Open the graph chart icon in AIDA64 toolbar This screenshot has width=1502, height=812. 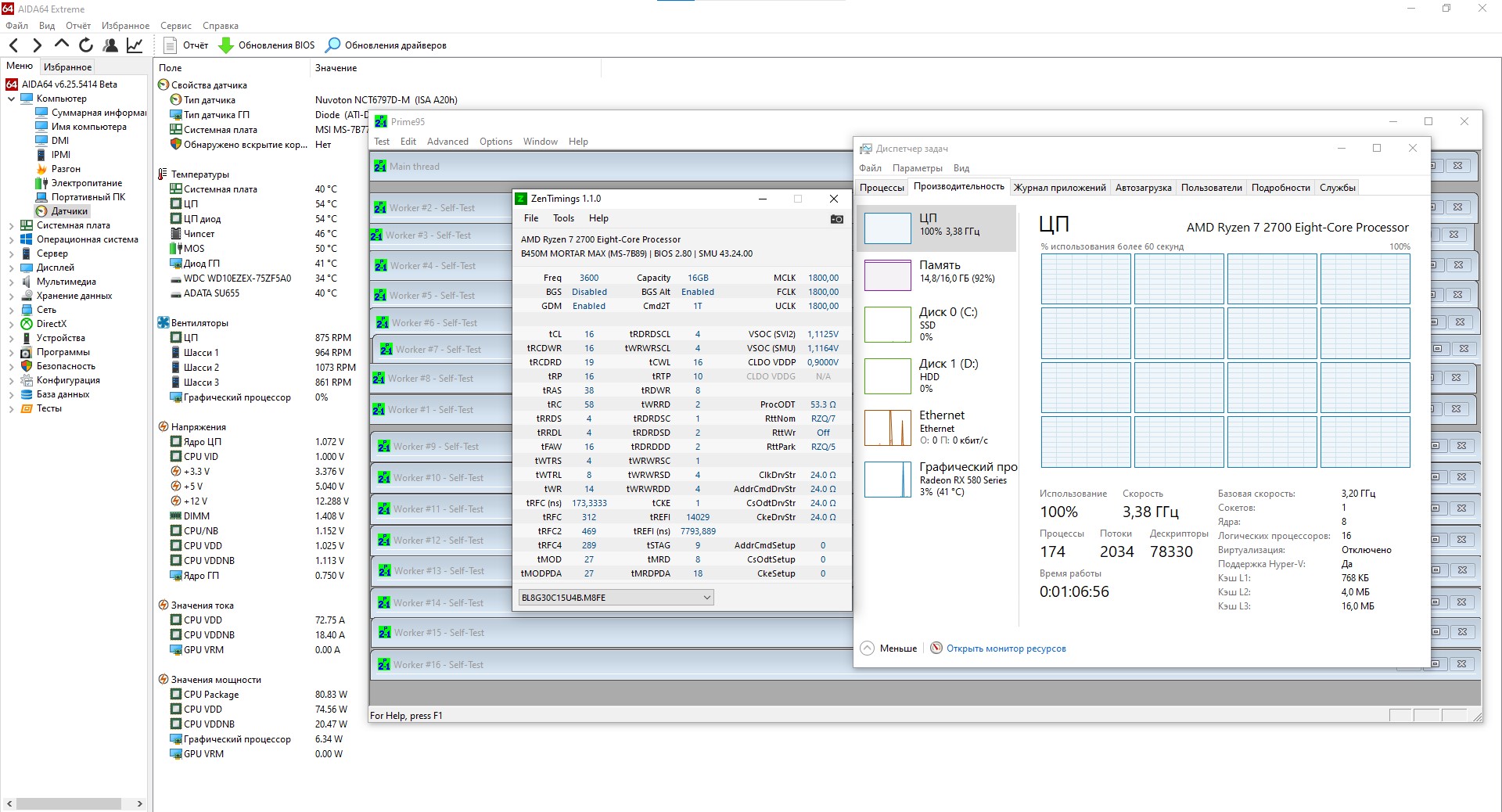pos(135,45)
